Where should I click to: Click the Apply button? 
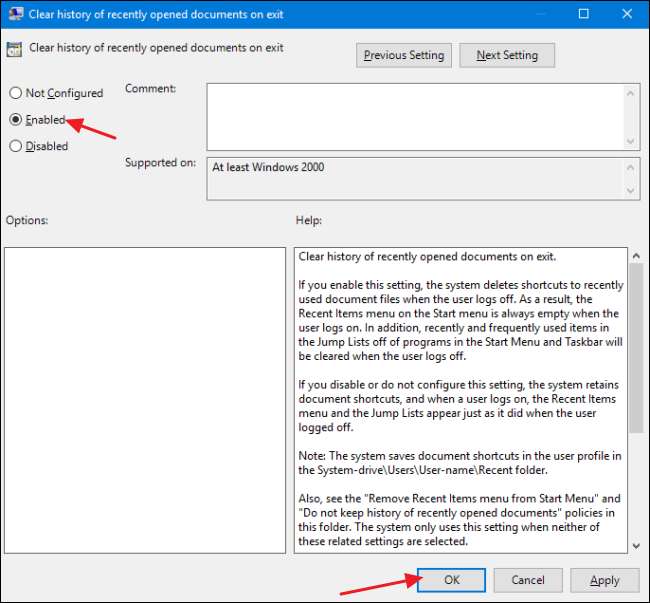point(605,580)
